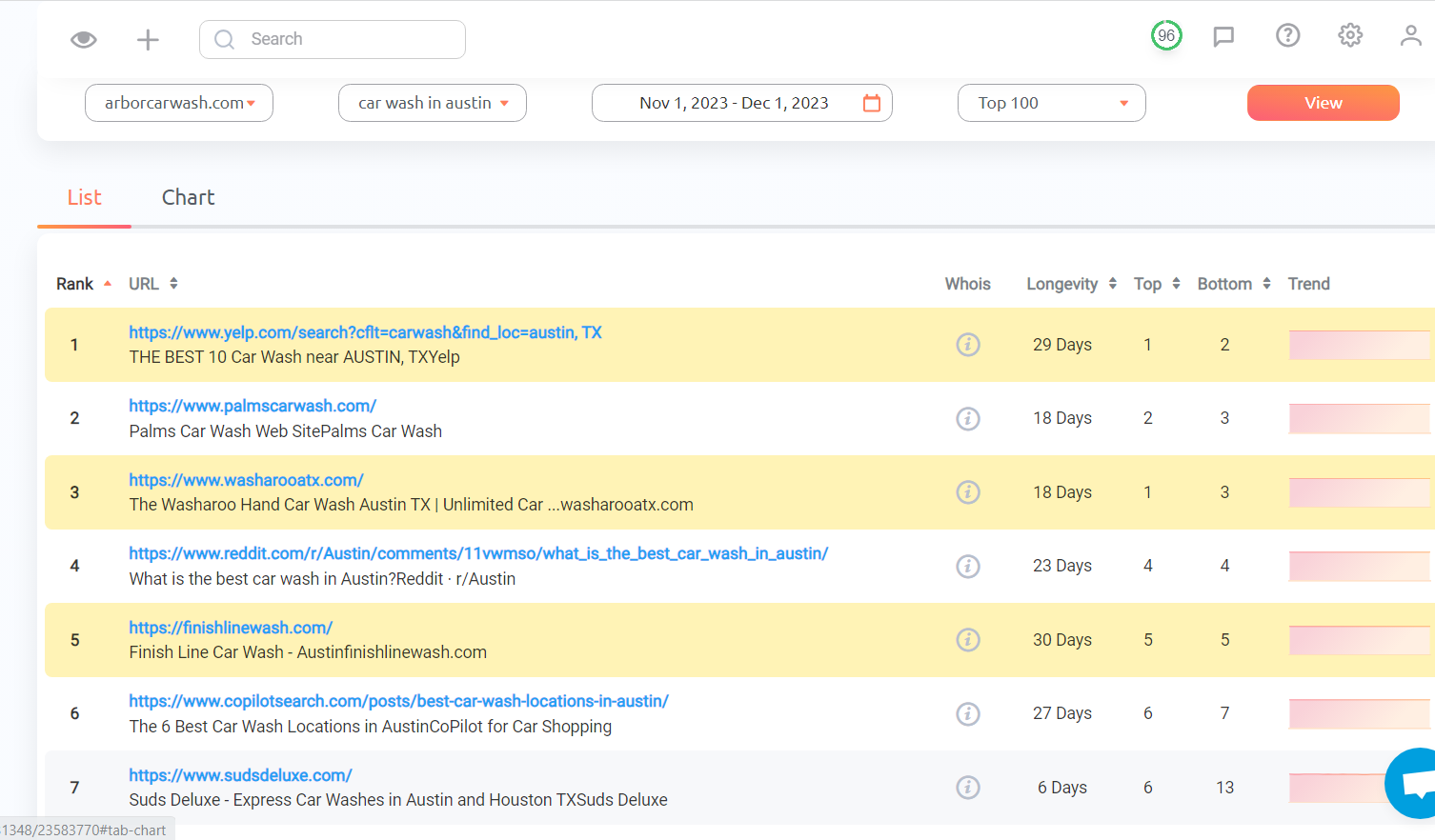Click the magnifier icon in the search box
This screenshot has height=840, width=1435.
[x=225, y=39]
